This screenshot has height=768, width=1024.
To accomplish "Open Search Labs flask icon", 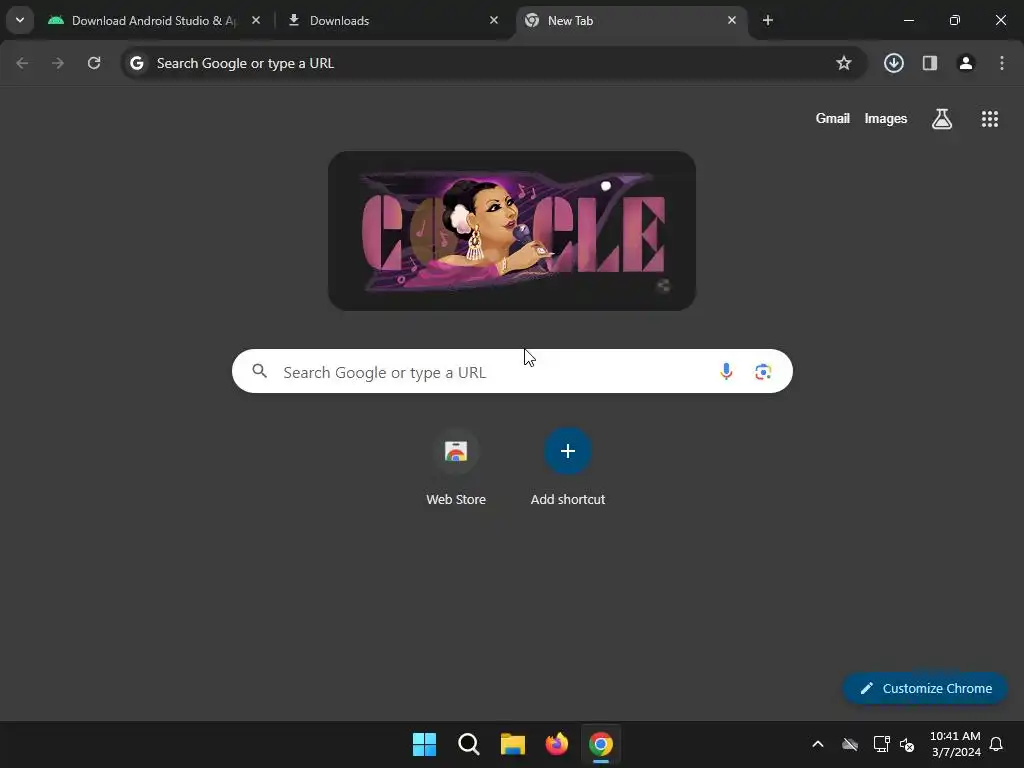I will (x=942, y=119).
